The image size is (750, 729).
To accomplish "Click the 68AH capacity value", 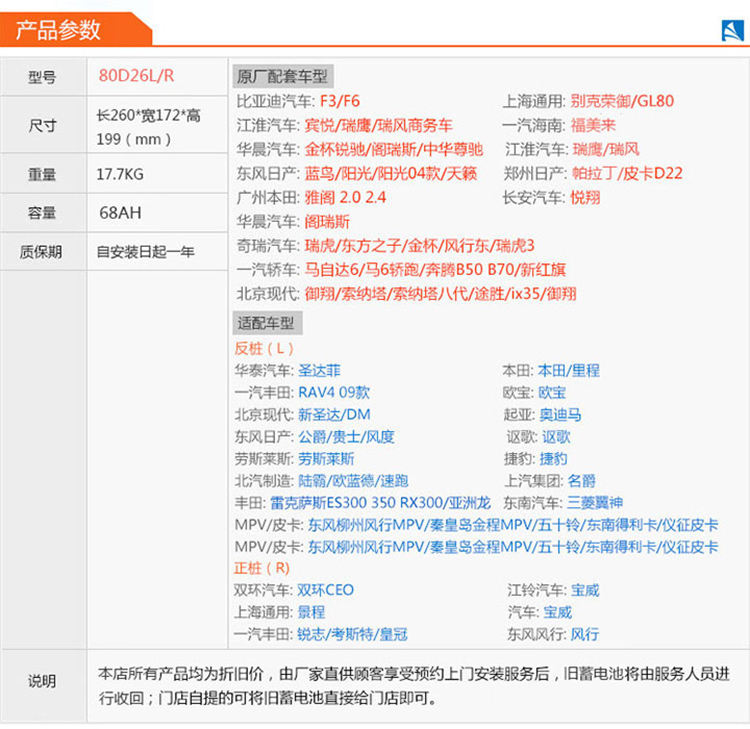I will (x=120, y=213).
